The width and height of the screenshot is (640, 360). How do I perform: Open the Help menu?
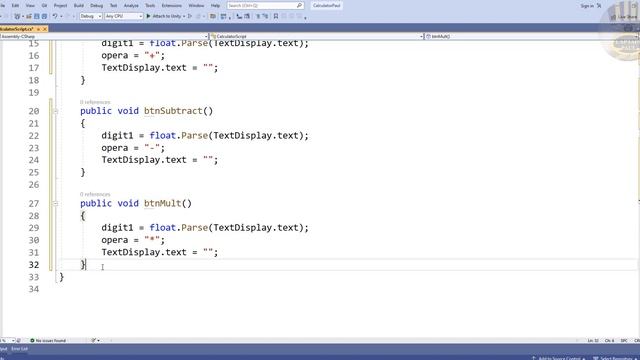tap(216, 6)
